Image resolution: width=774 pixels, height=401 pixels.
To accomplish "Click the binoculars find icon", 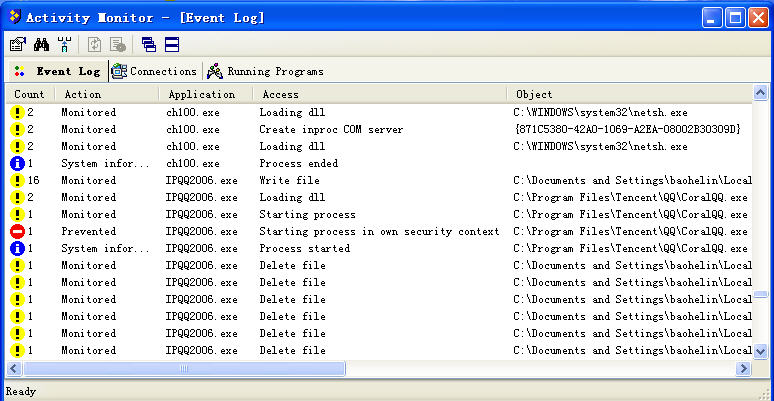I will coord(41,45).
